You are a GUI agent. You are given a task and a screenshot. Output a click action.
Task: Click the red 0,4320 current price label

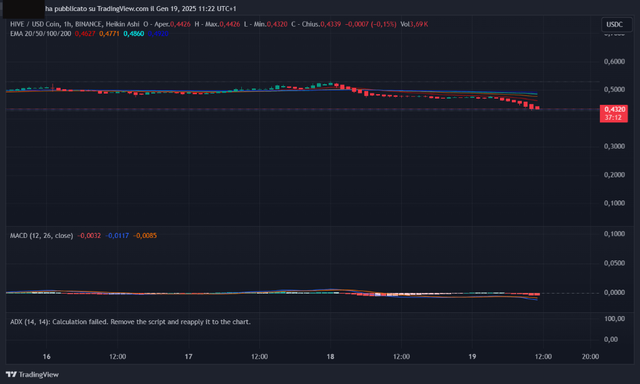(614, 109)
